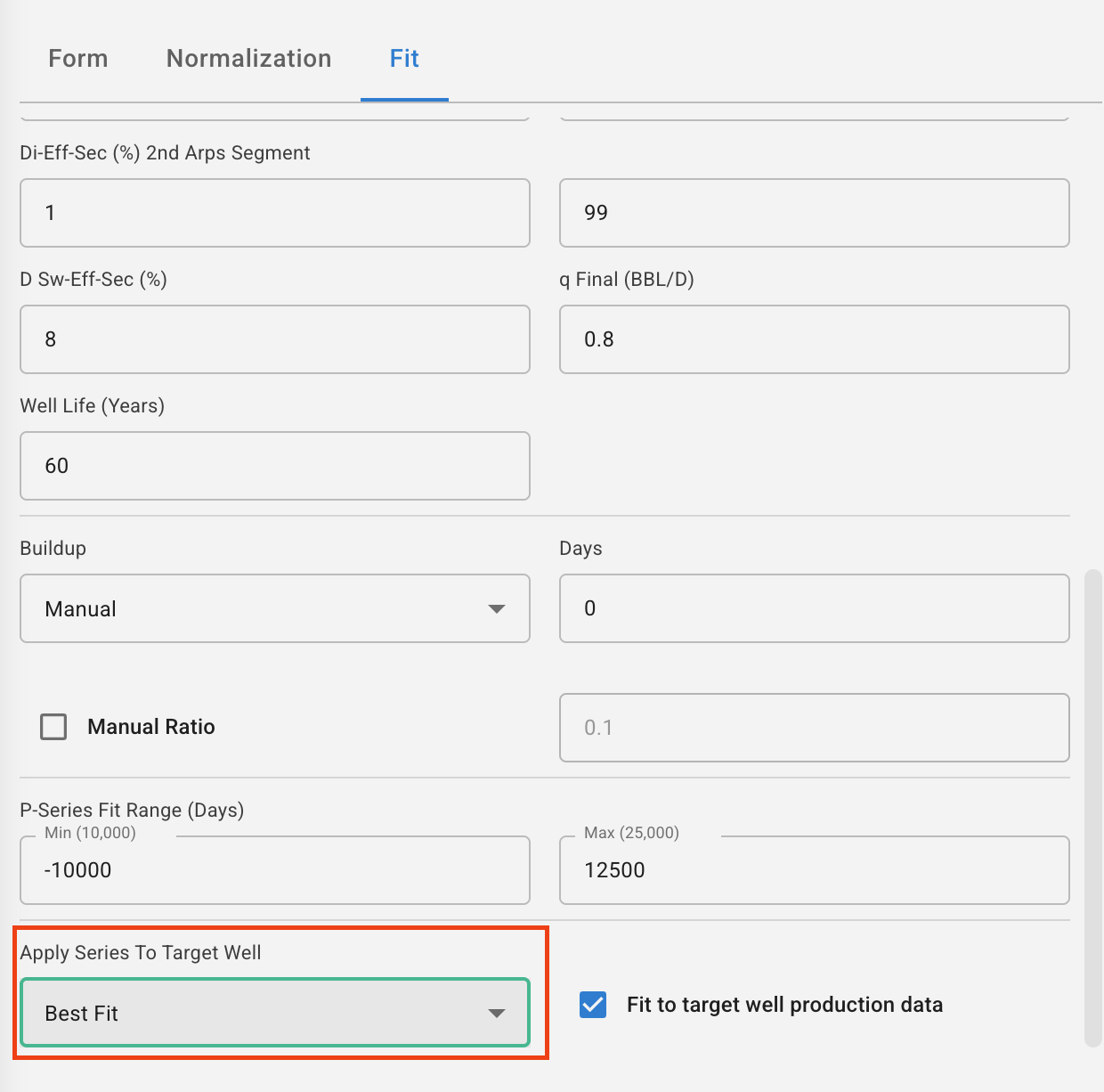The height and width of the screenshot is (1092, 1104).
Task: Enable the Manual Ratio checkbox
Action: [53, 727]
